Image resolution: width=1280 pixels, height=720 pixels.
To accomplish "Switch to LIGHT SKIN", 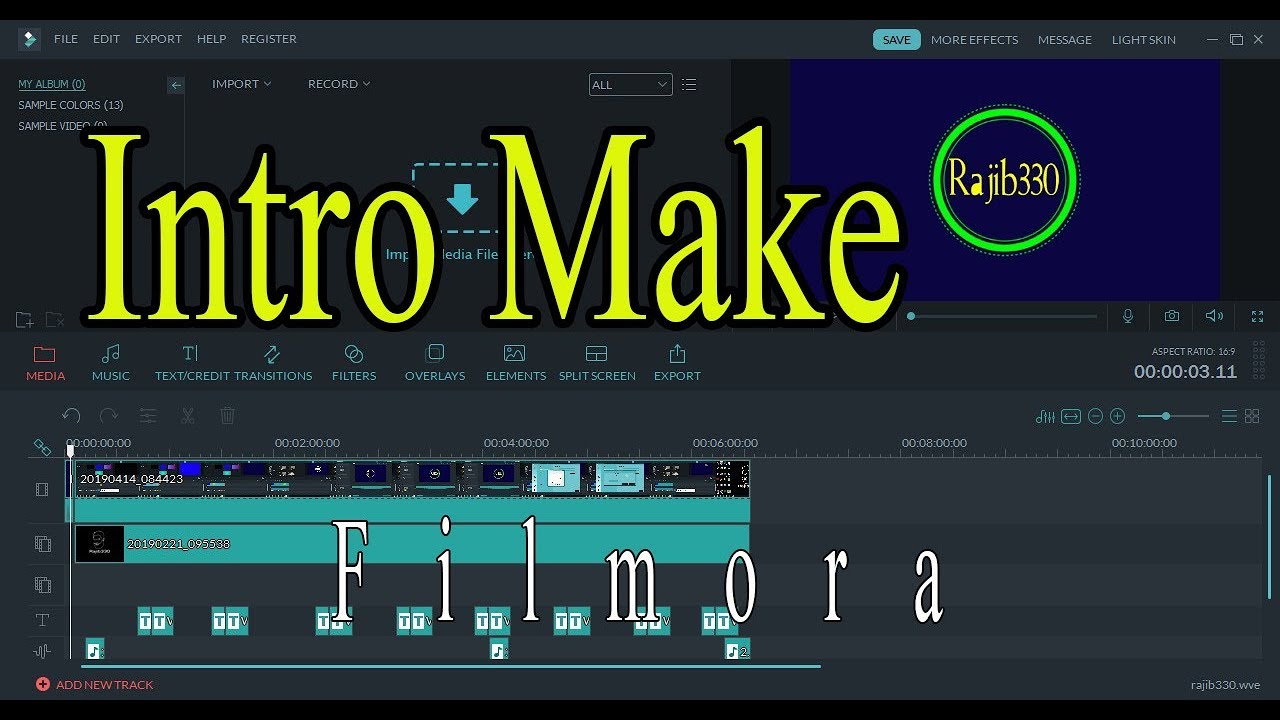I will pyautogui.click(x=1144, y=40).
